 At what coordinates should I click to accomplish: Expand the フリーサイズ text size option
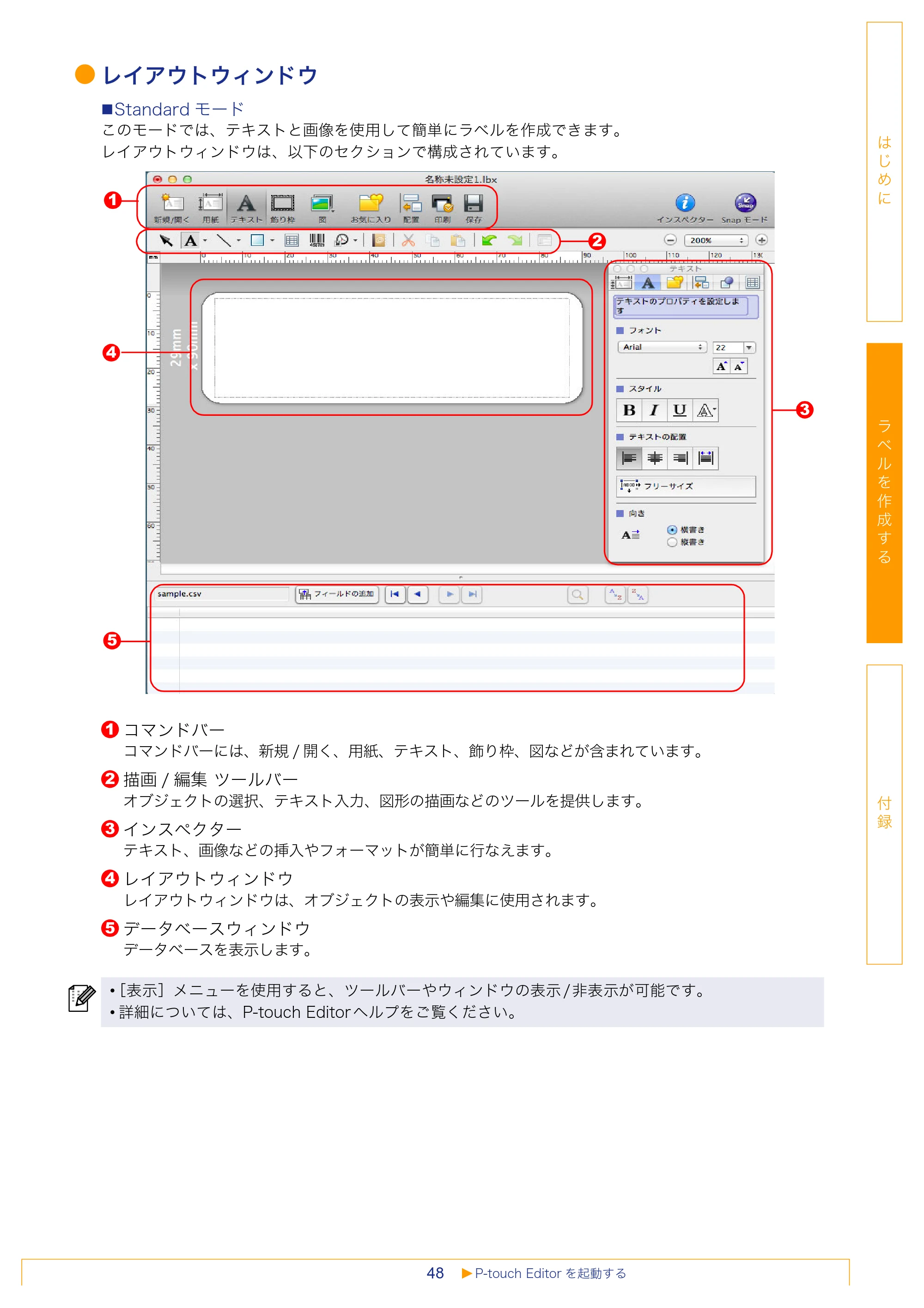[x=687, y=487]
